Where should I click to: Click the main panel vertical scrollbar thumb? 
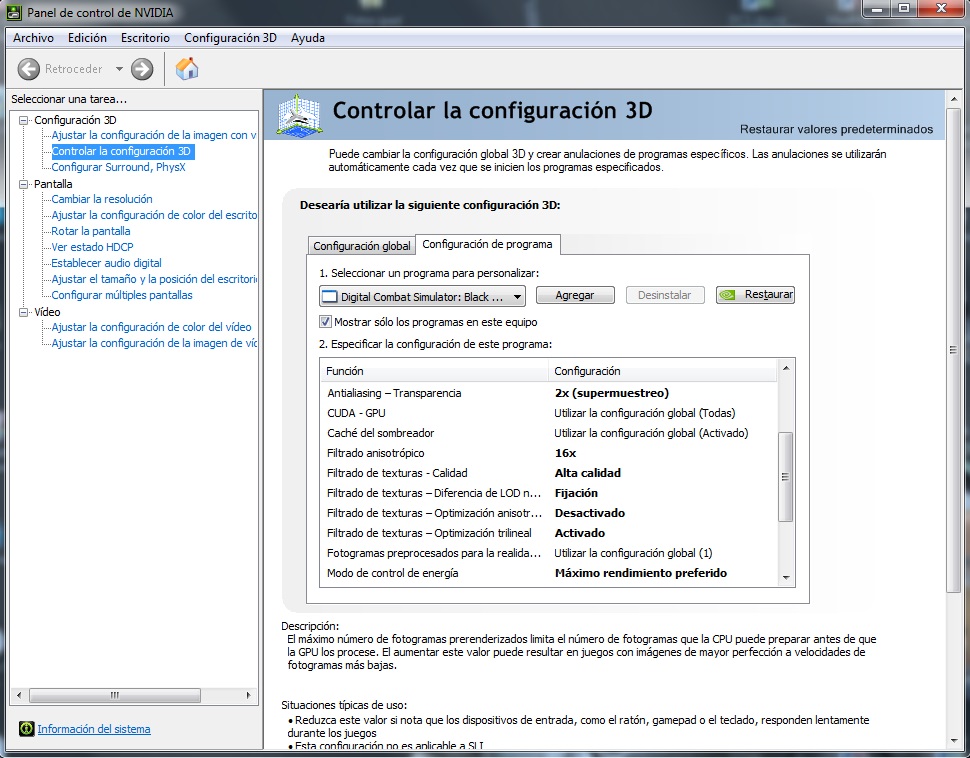pos(953,350)
